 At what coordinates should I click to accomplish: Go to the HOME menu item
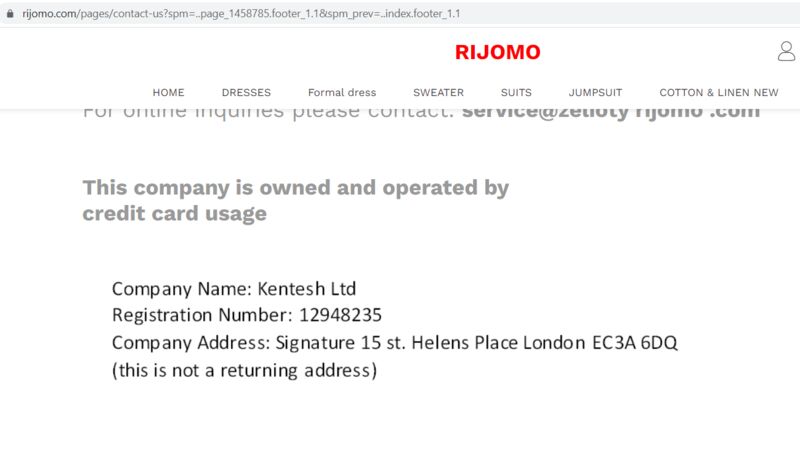(x=168, y=92)
